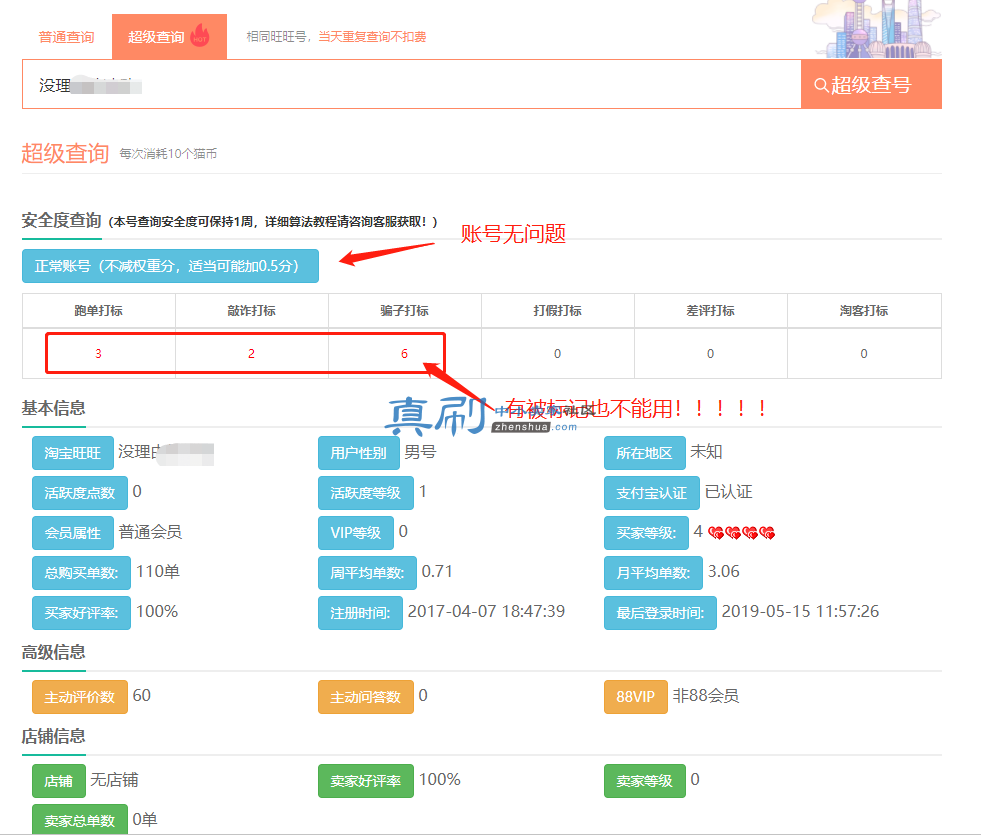Switch to the 普通查询 tab
Screen dimensions: 981x835
(x=66, y=37)
